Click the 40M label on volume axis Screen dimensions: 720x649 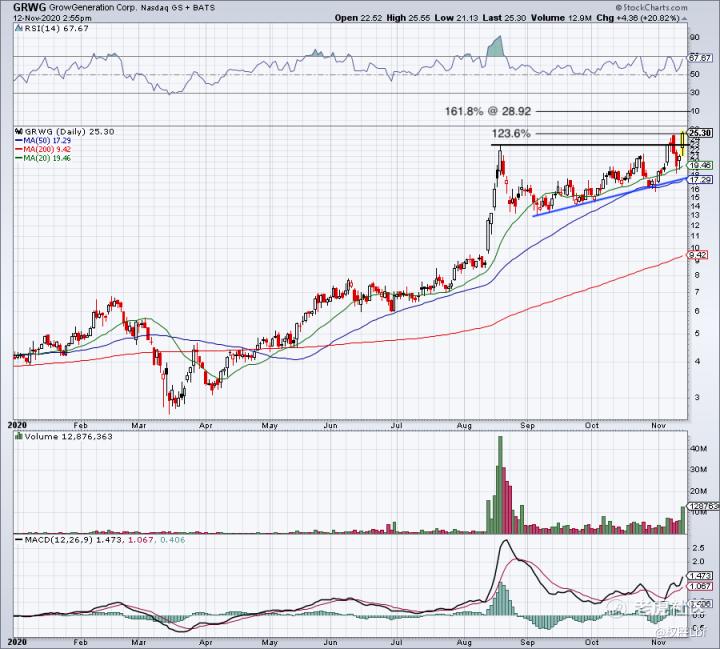(698, 448)
